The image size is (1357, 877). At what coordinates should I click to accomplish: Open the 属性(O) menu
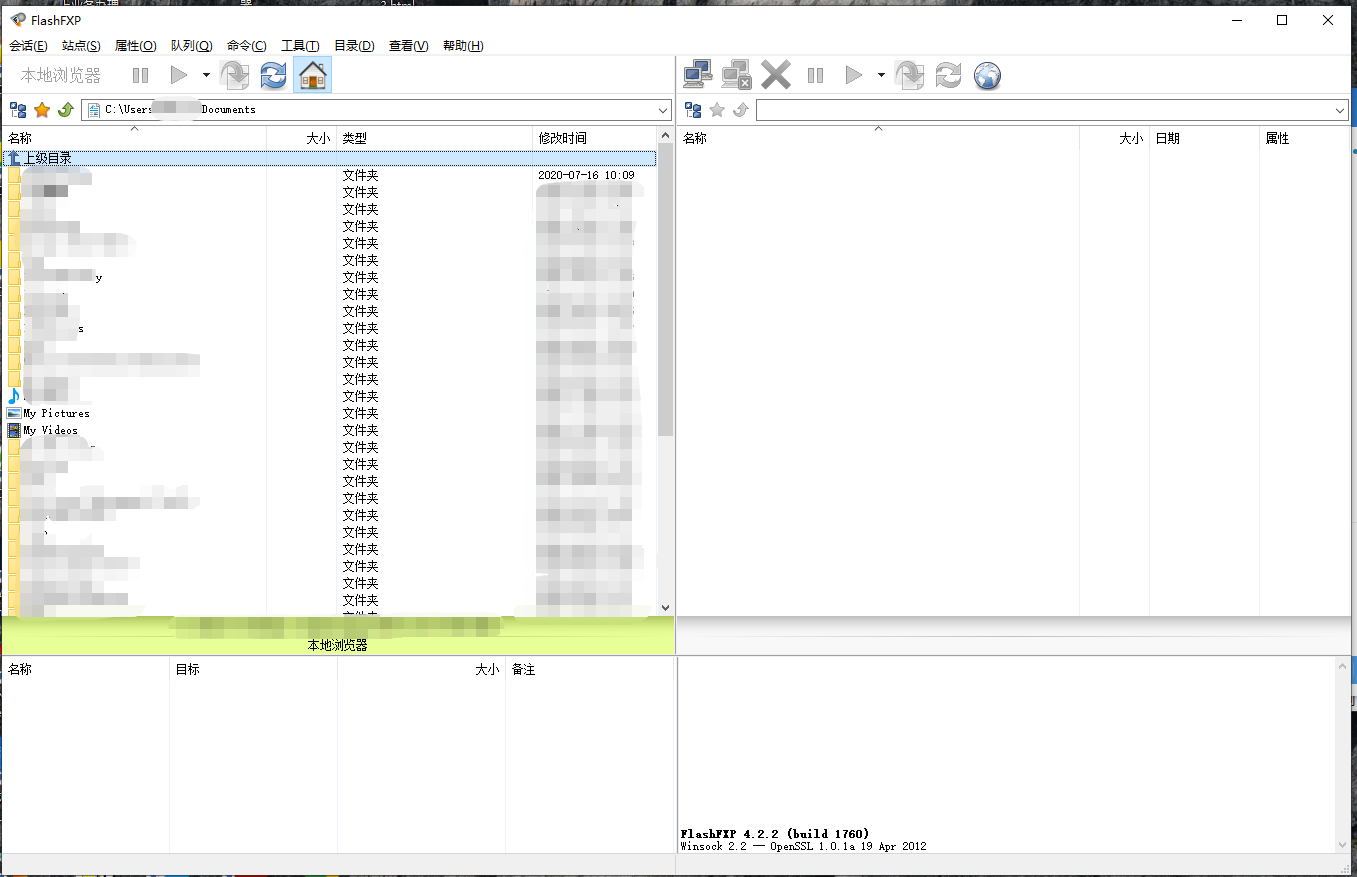(x=136, y=46)
